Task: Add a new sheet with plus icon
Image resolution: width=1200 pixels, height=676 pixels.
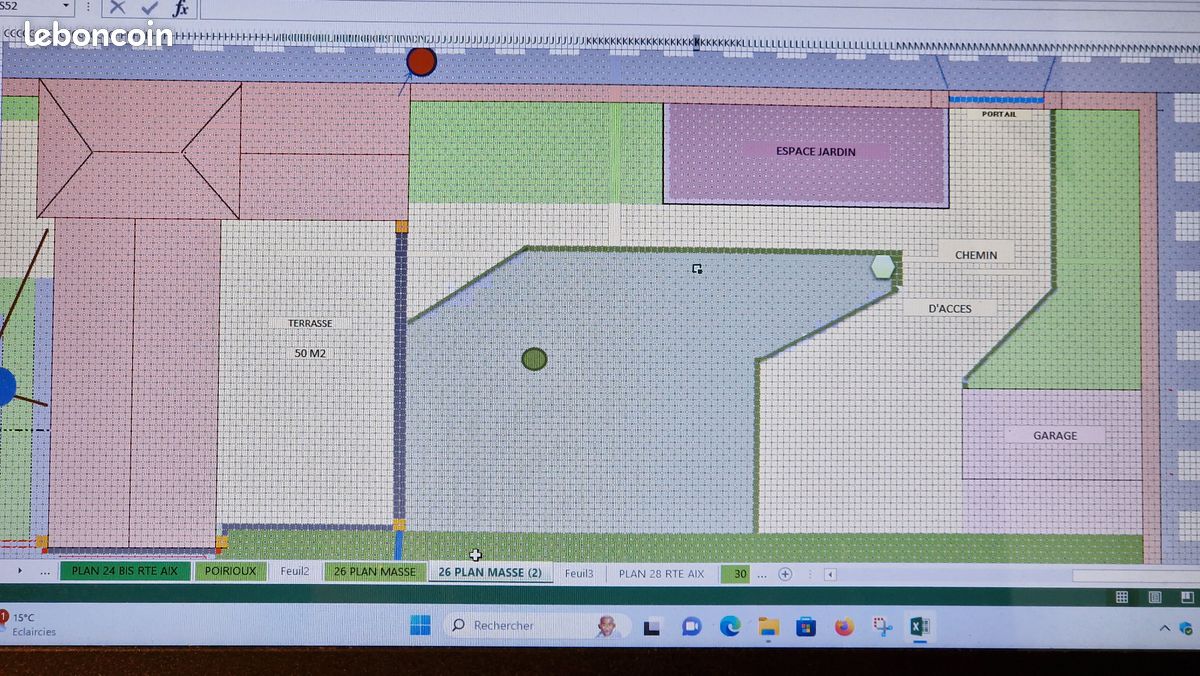Action: pos(785,574)
